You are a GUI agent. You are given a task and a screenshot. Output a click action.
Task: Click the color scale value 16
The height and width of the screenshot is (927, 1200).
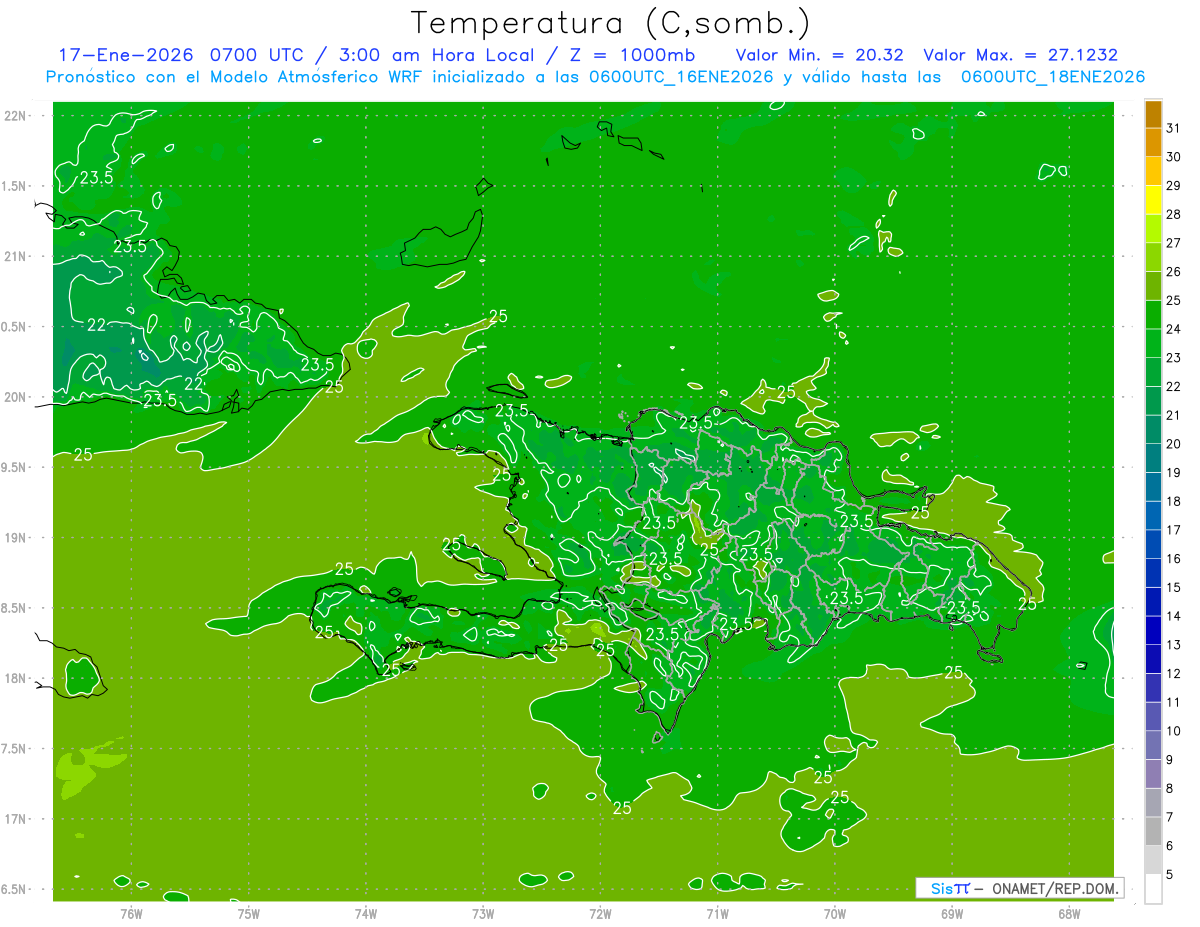pyautogui.click(x=1174, y=558)
